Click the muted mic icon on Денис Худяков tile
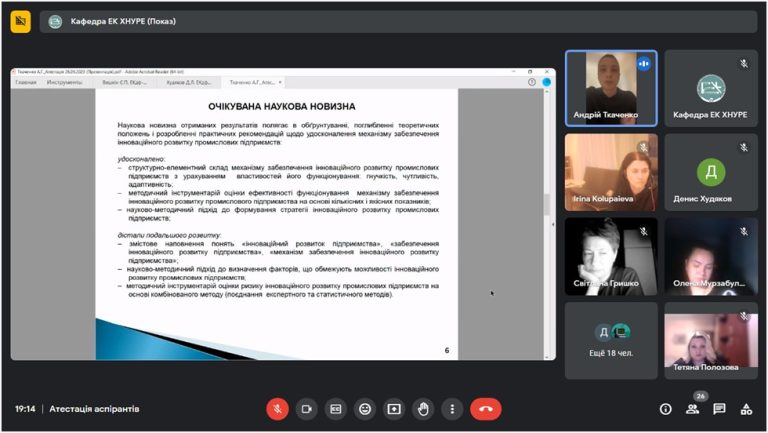Viewport: 768px width, 433px height. point(744,147)
